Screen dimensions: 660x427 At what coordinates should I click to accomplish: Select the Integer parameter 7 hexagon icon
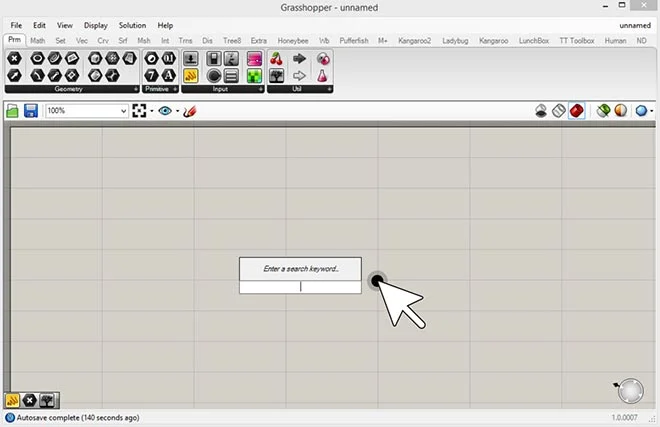(x=152, y=76)
